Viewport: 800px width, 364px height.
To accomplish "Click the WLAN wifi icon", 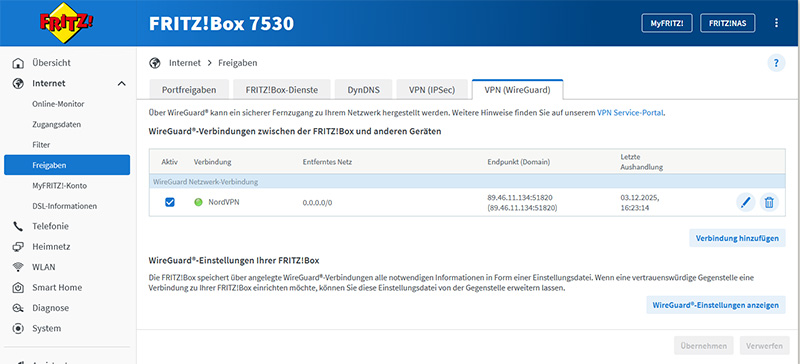I will (x=18, y=267).
